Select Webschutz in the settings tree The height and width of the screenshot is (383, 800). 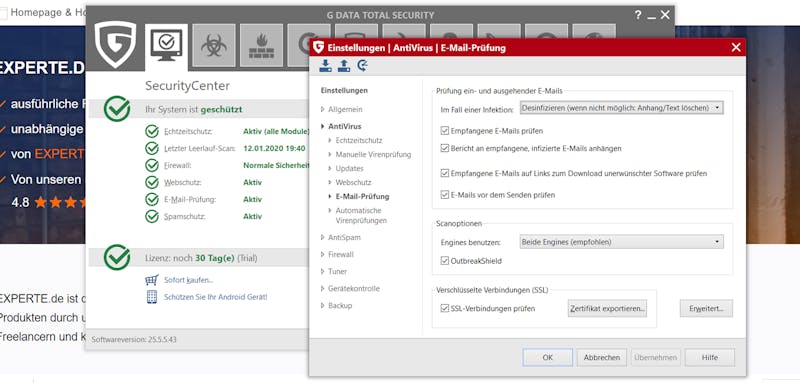click(353, 182)
